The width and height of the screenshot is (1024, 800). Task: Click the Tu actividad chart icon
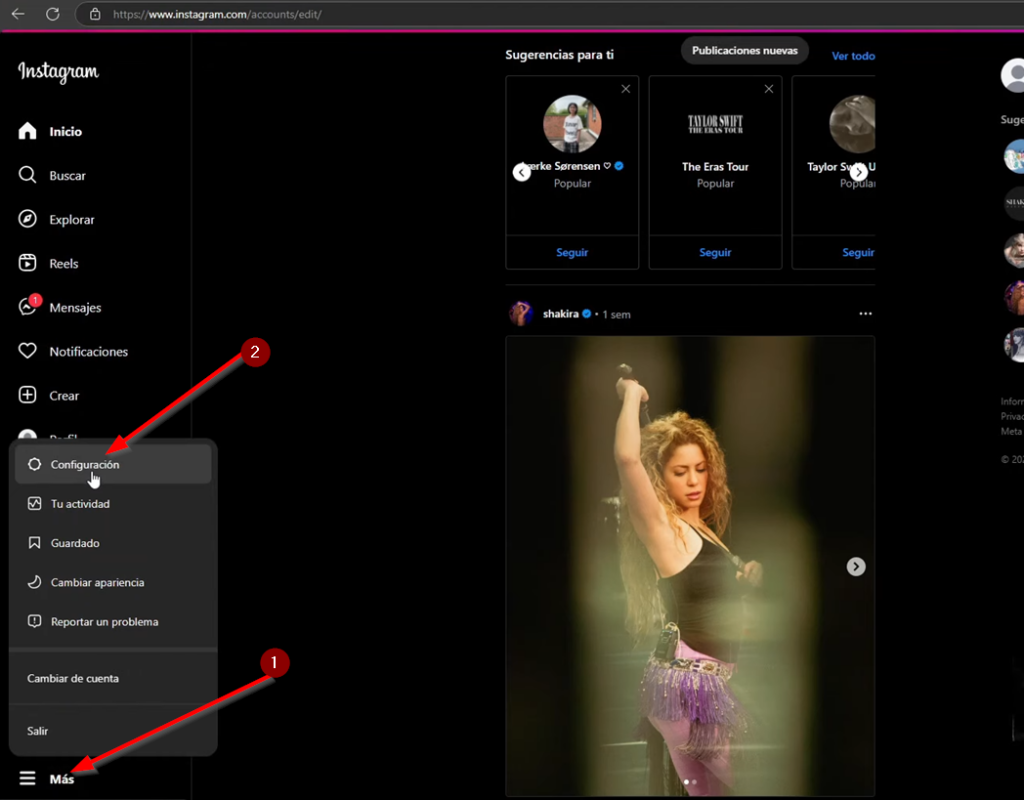[35, 504]
